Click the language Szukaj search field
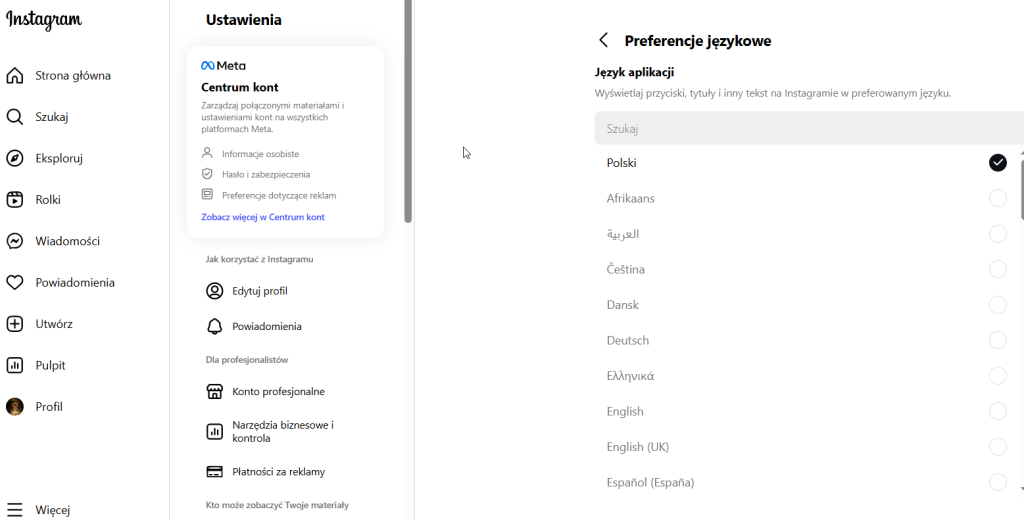 point(800,129)
